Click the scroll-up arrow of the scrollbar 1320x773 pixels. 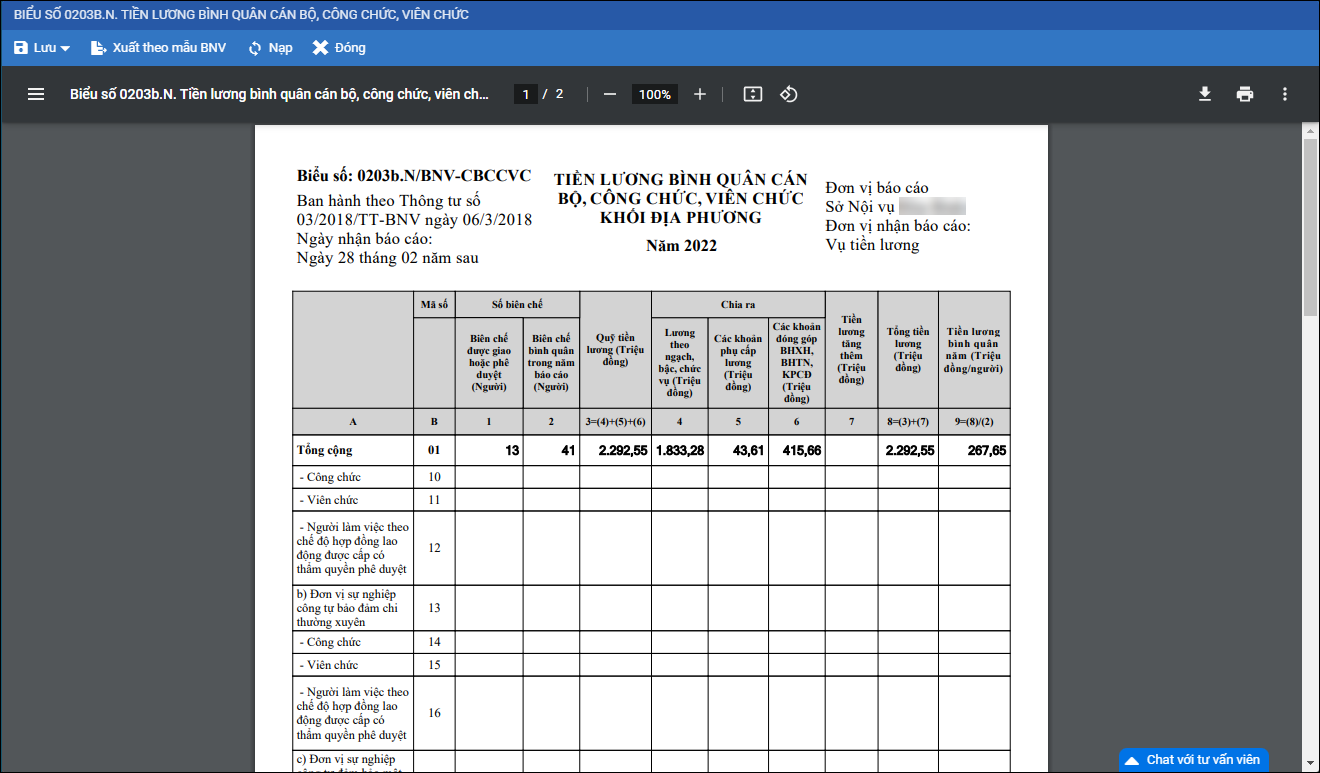click(1310, 131)
